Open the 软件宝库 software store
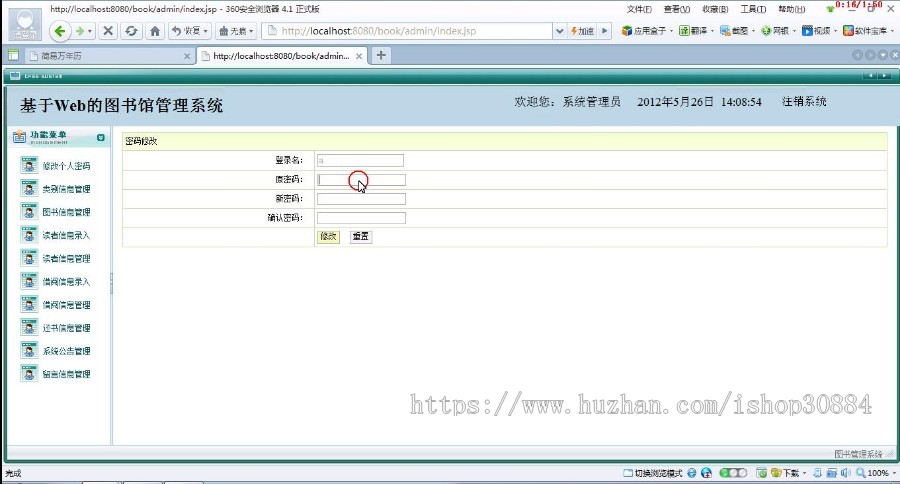900x484 pixels. [865, 31]
